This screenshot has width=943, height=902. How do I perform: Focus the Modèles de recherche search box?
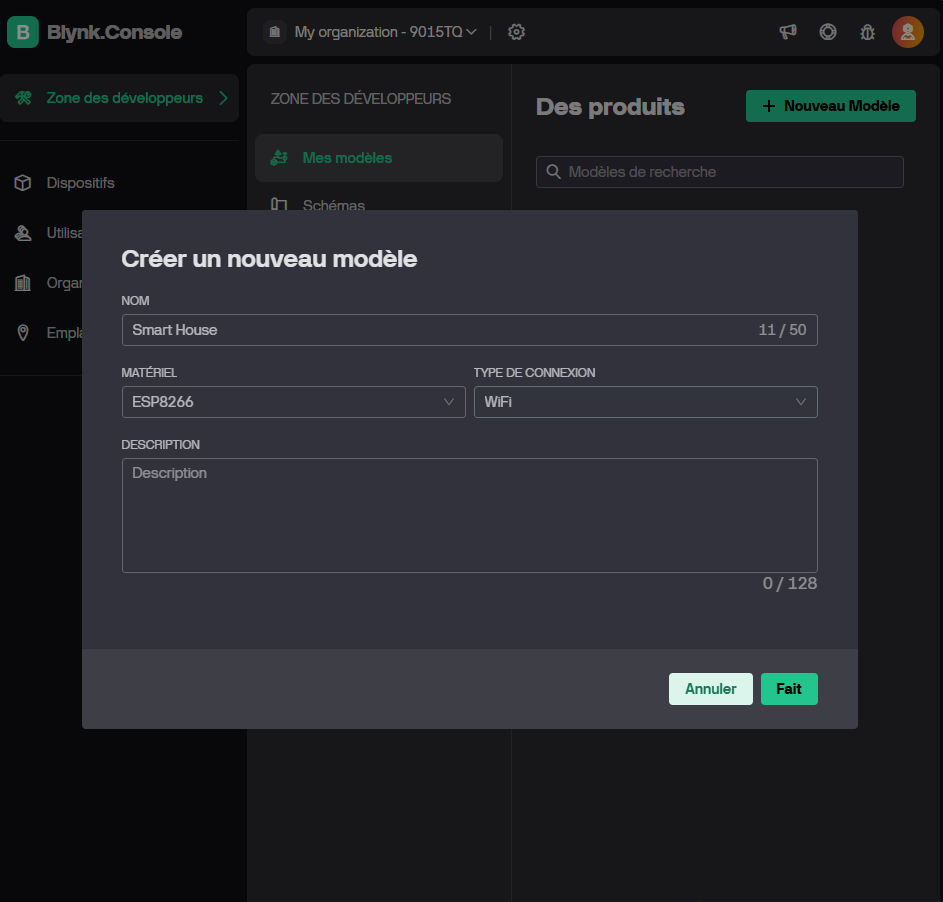719,172
